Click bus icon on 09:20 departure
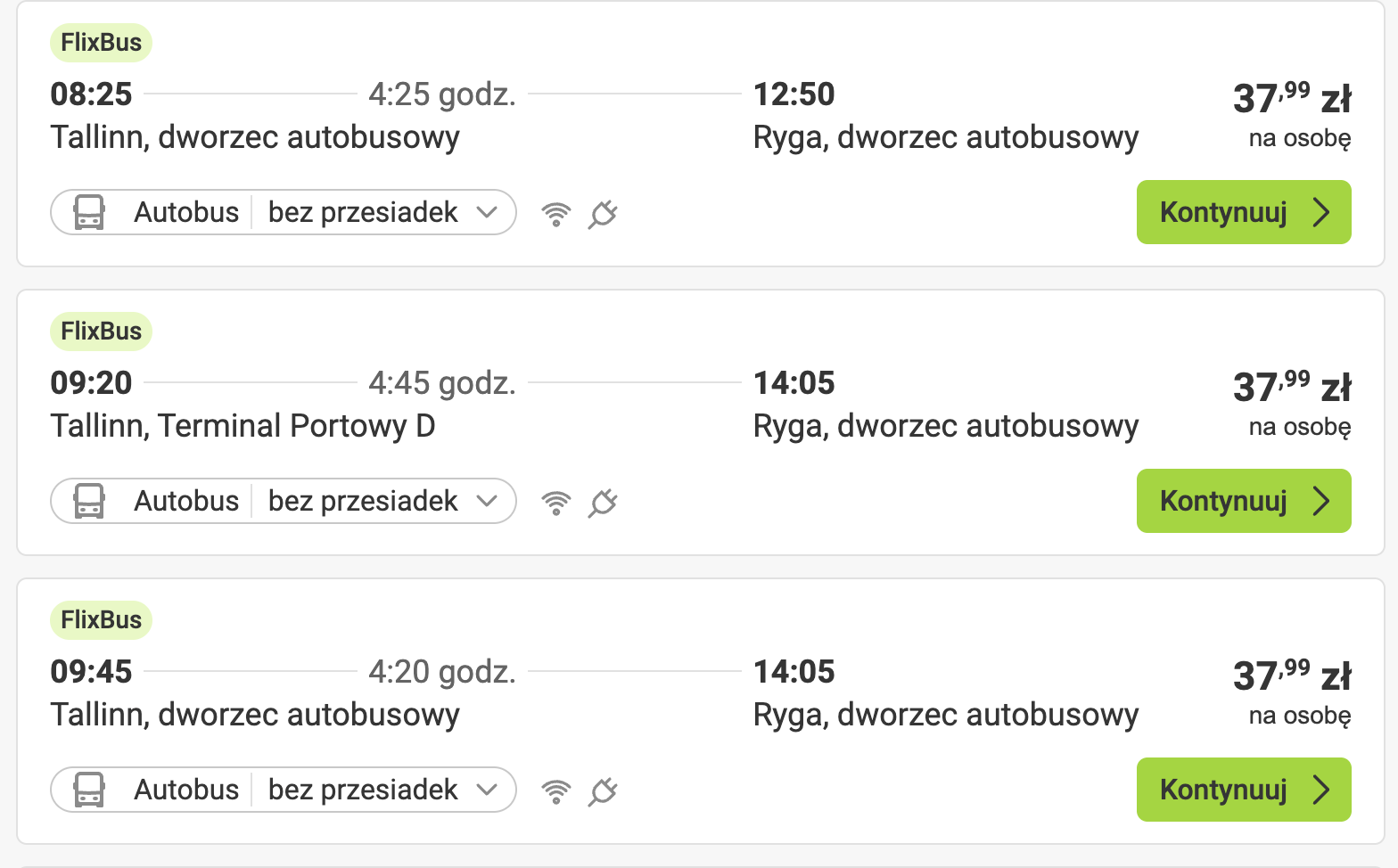1398x868 pixels. (89, 501)
